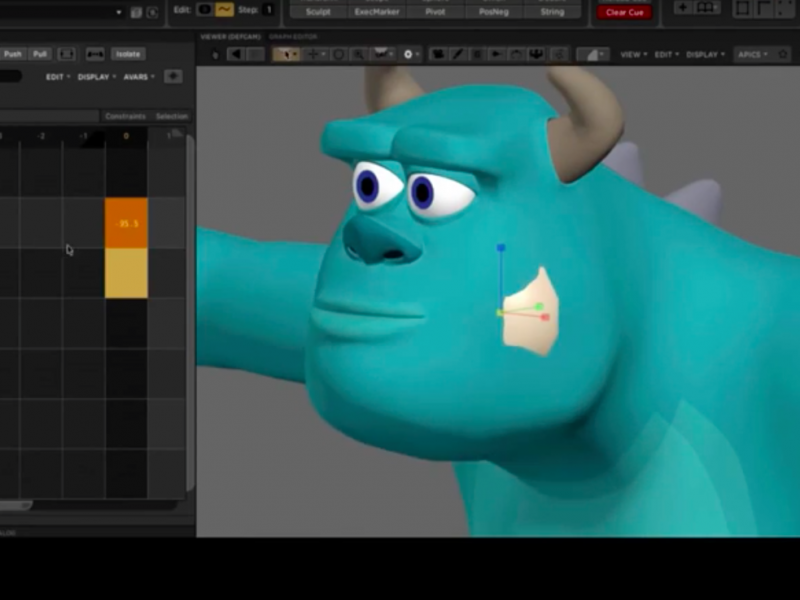Viewport: 800px width, 600px height.
Task: Select the orange cell showing -35.5
Action: (126, 223)
